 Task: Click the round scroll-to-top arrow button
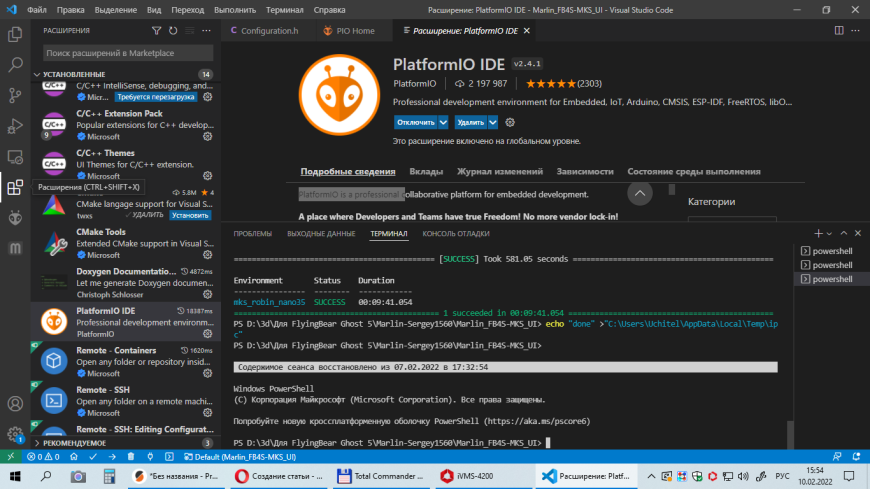tap(640, 193)
